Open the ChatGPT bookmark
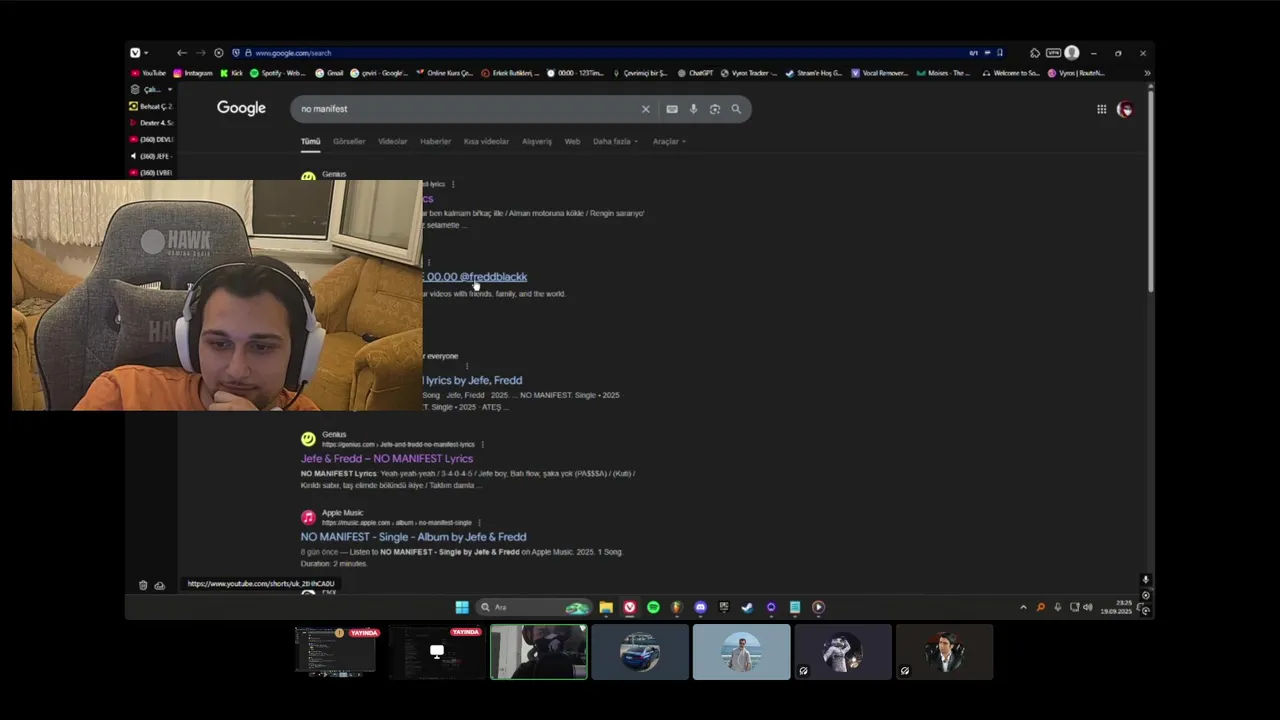 pyautogui.click(x=695, y=73)
